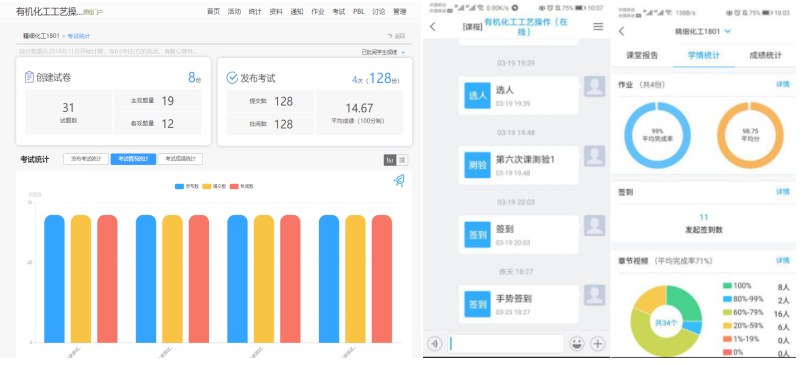Open 详情 for the 签到 section

(782, 192)
